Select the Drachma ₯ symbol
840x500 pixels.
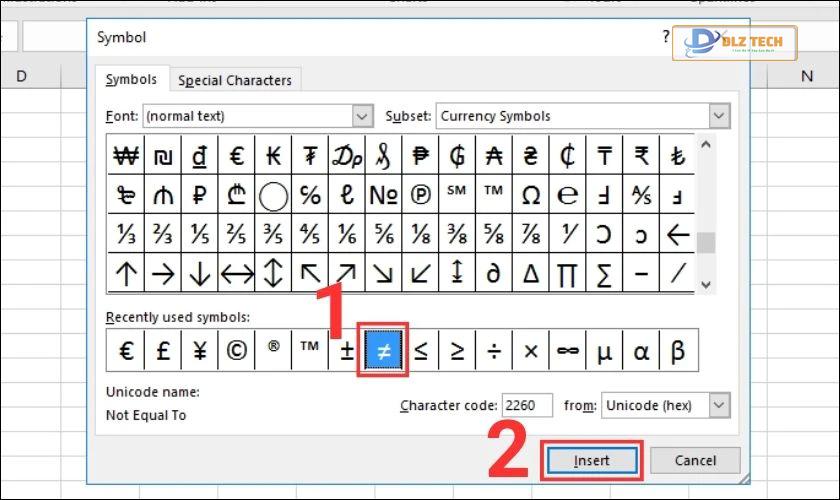(x=347, y=155)
